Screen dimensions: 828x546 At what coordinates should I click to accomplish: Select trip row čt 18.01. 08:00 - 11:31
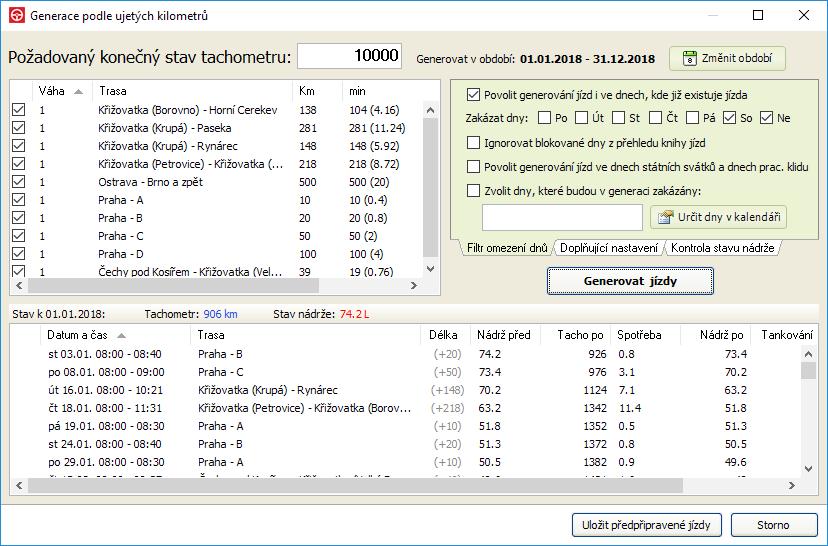(406, 408)
